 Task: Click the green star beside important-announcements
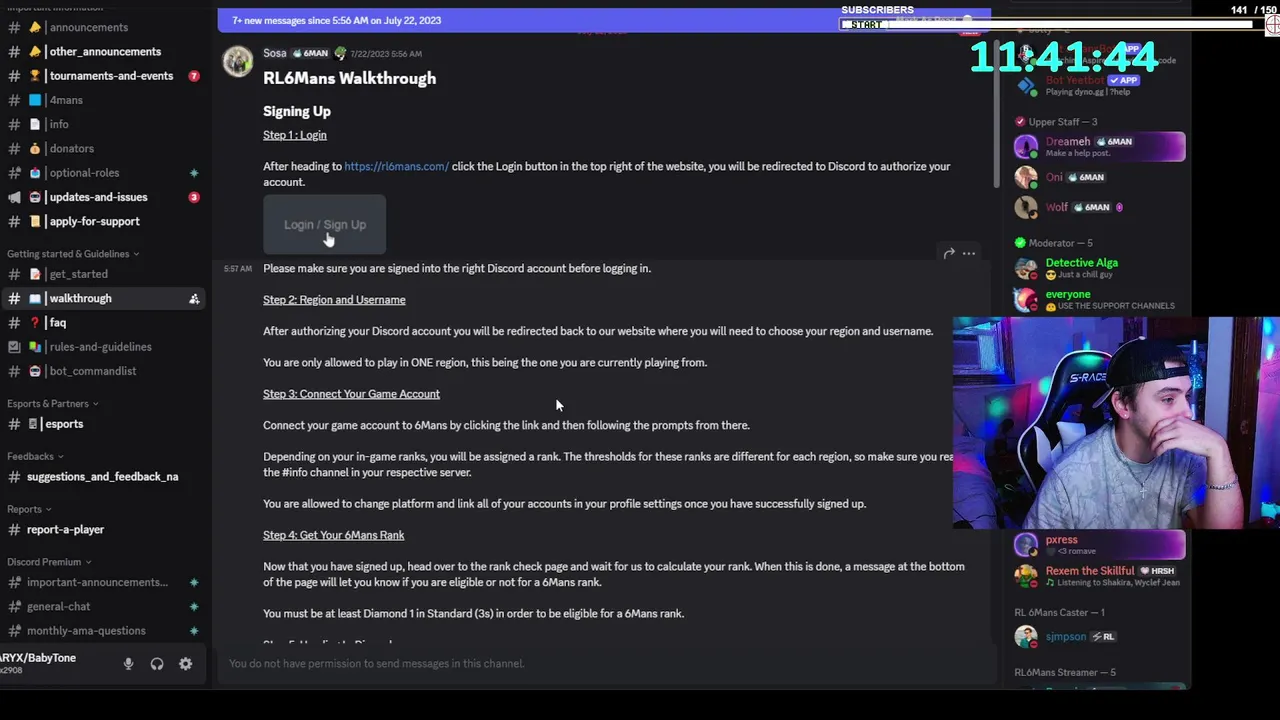click(x=194, y=582)
